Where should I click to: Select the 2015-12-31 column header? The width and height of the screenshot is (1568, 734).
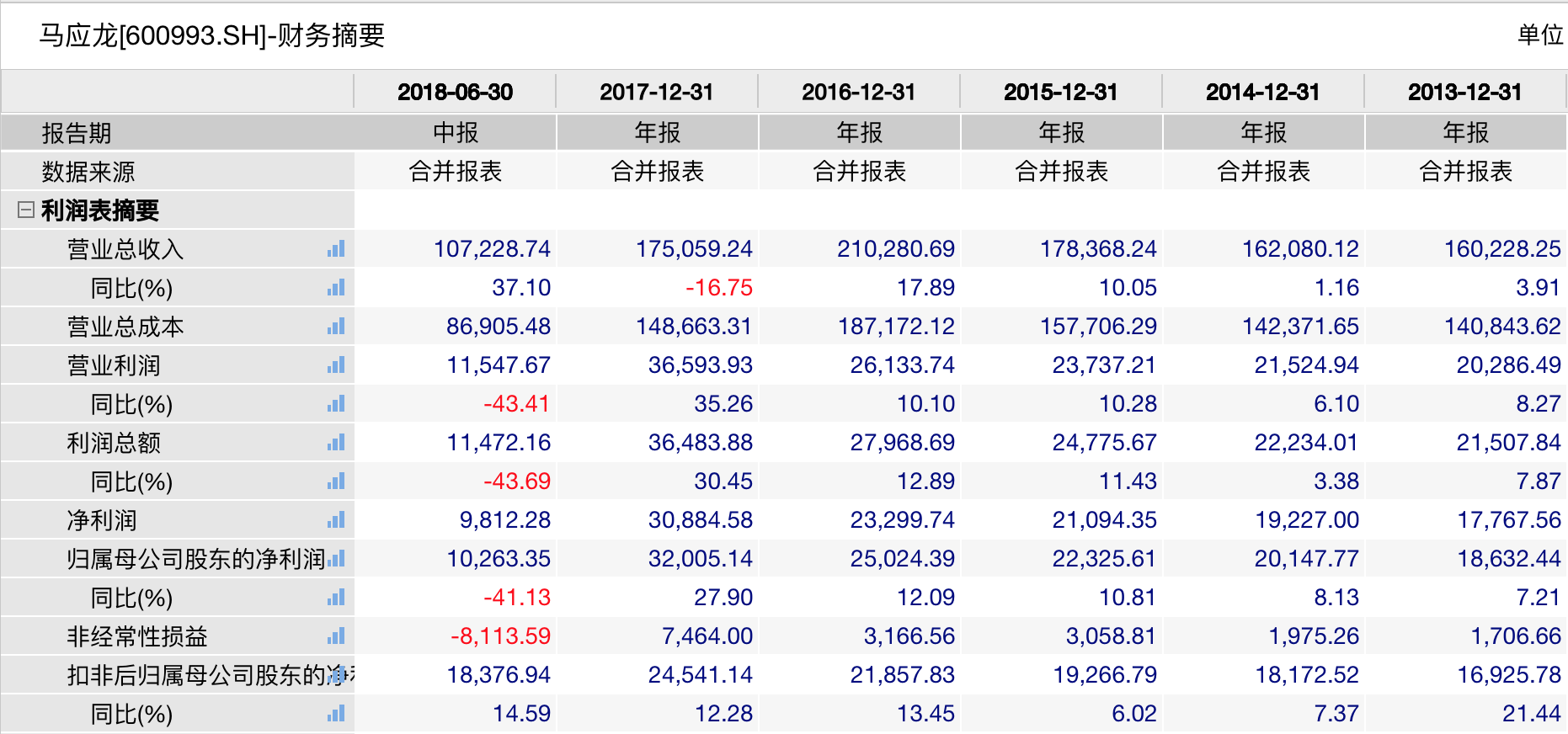pos(1061,92)
